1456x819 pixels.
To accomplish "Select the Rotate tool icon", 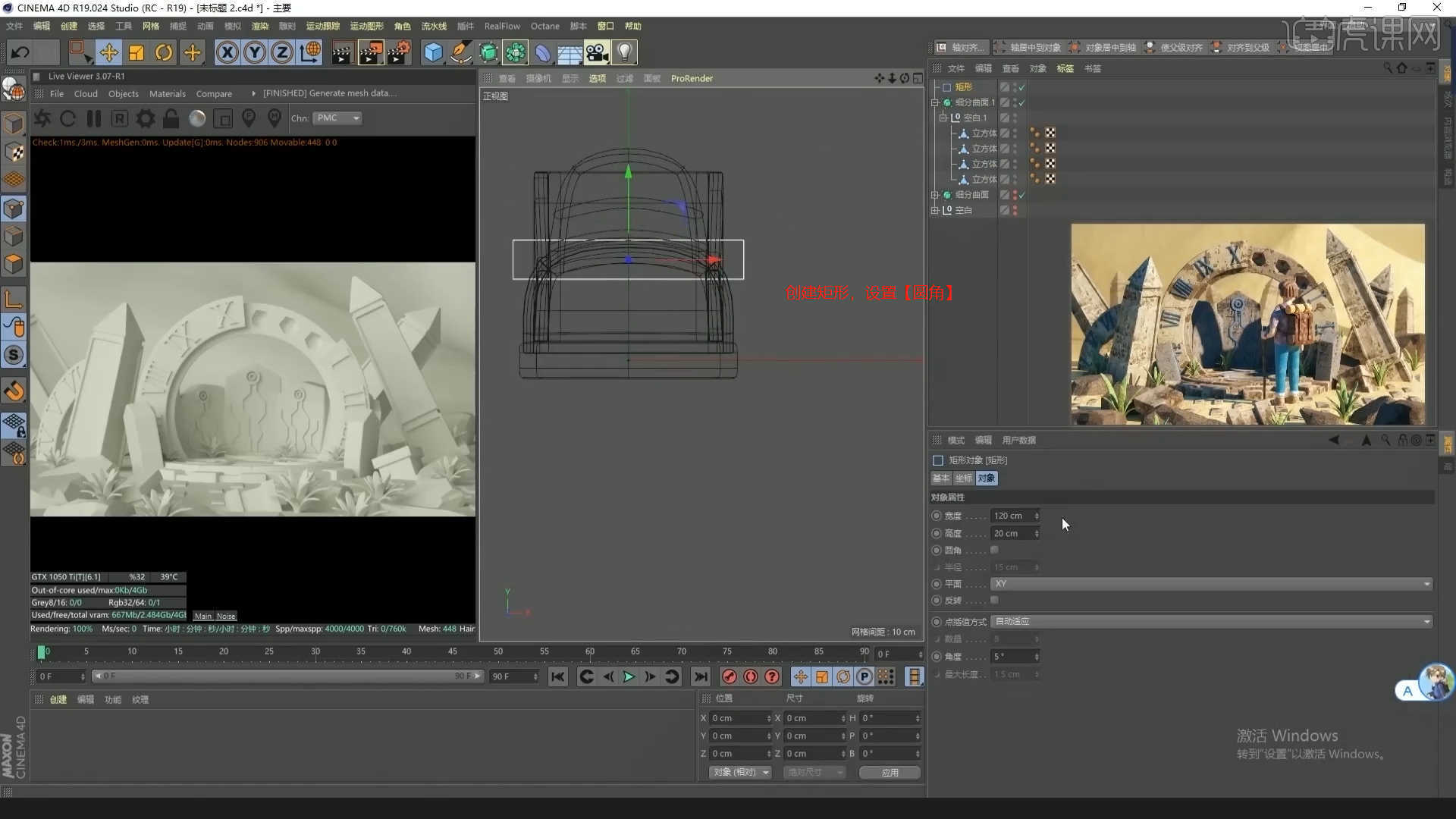I will point(164,52).
